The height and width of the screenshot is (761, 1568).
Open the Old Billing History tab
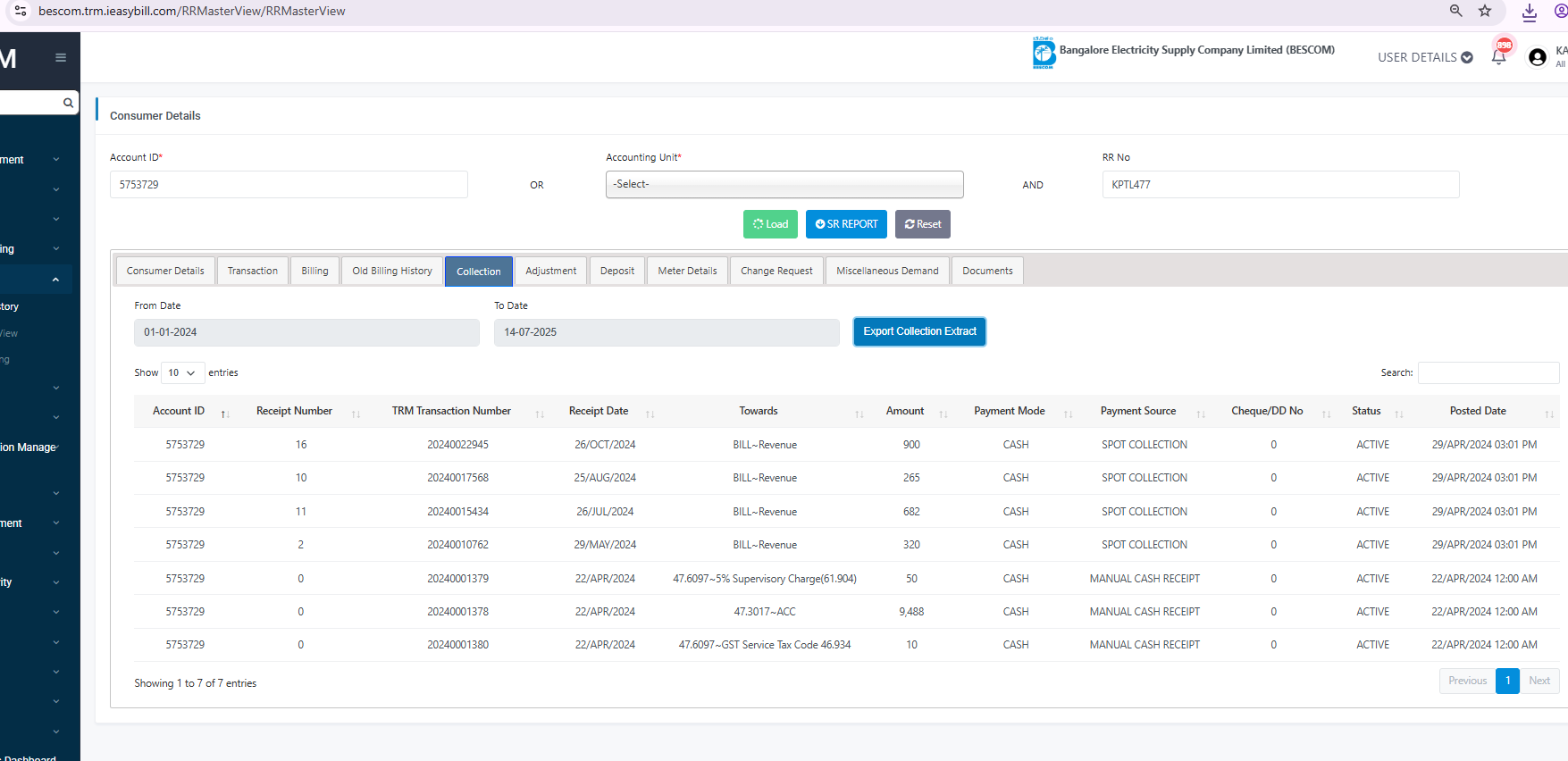tap(392, 271)
